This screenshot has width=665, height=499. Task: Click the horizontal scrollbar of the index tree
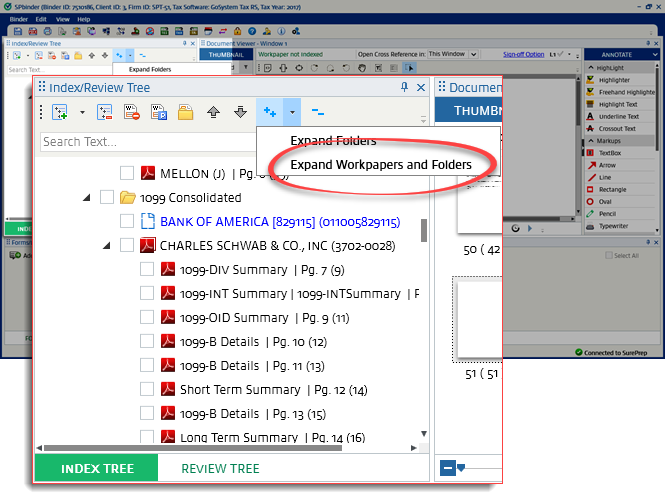click(x=193, y=448)
